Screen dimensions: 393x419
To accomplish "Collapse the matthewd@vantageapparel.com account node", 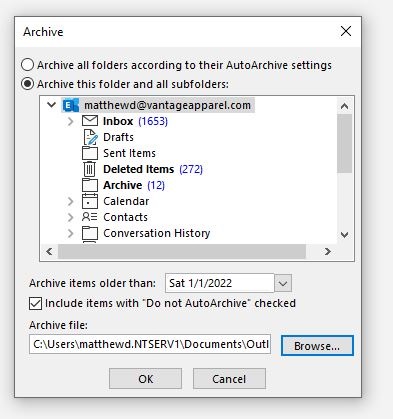I will tap(51, 105).
